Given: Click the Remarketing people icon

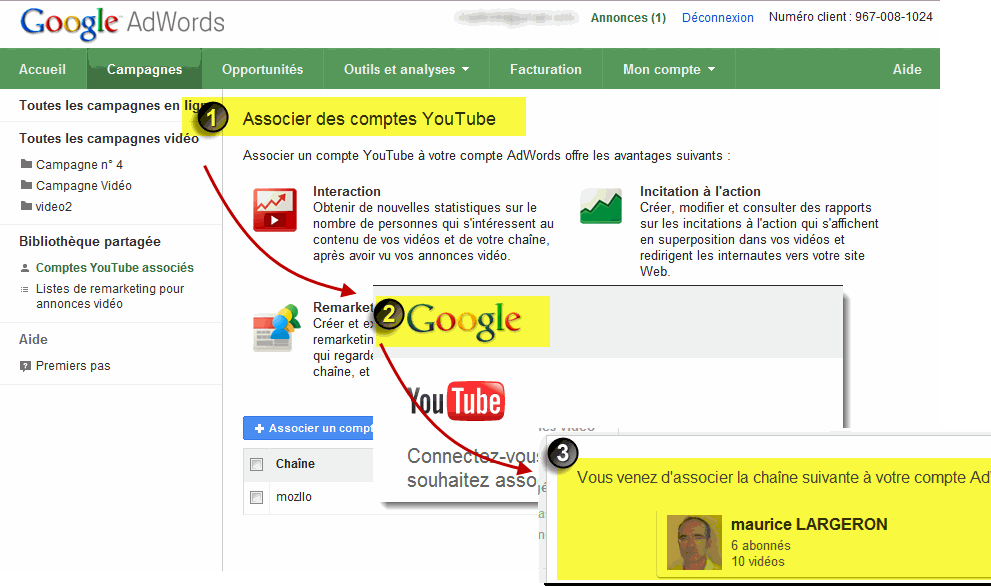Looking at the screenshot, I should click(276, 327).
